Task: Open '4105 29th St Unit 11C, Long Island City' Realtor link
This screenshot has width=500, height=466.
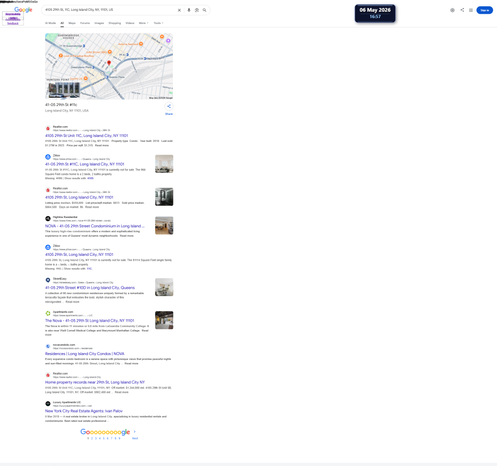Action: click(x=87, y=136)
